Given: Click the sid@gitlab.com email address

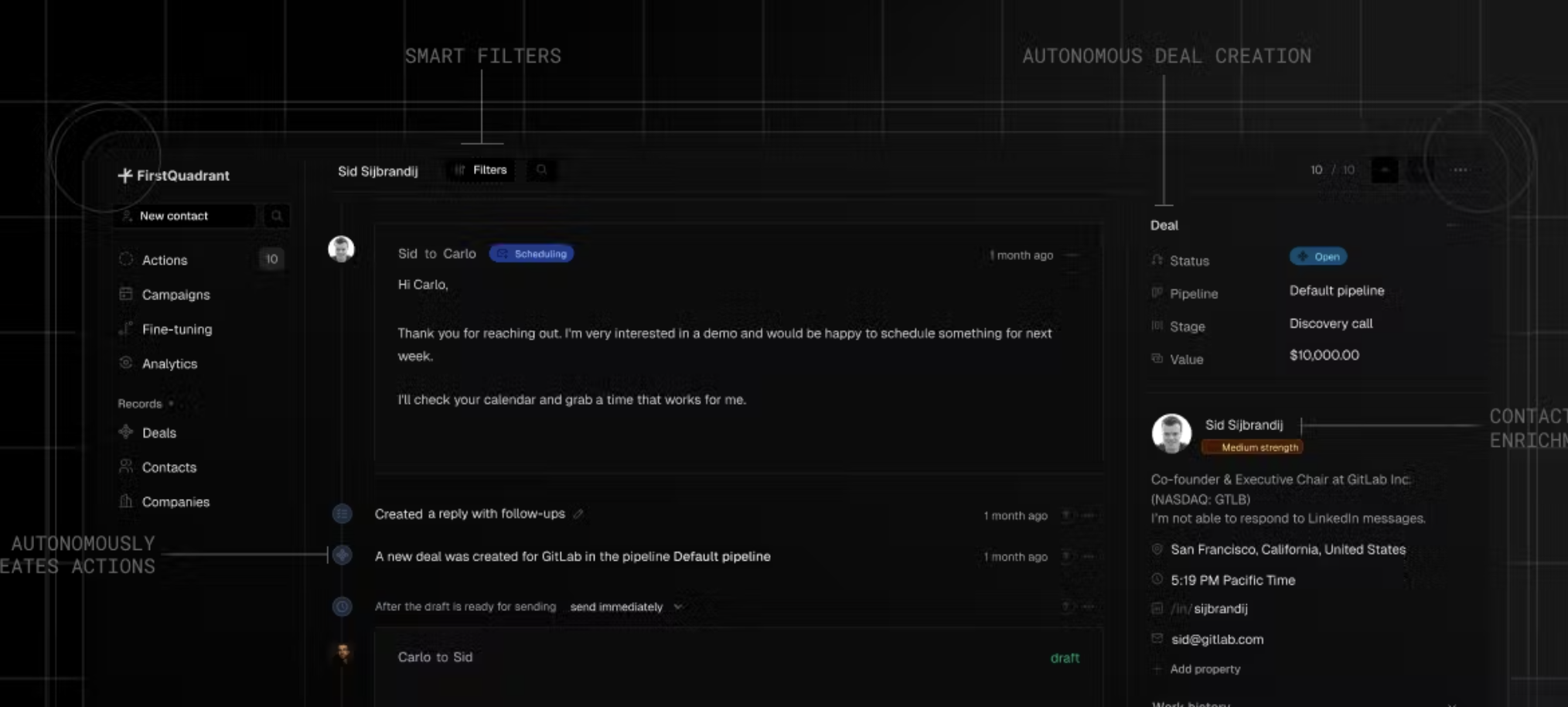Looking at the screenshot, I should tap(1217, 640).
